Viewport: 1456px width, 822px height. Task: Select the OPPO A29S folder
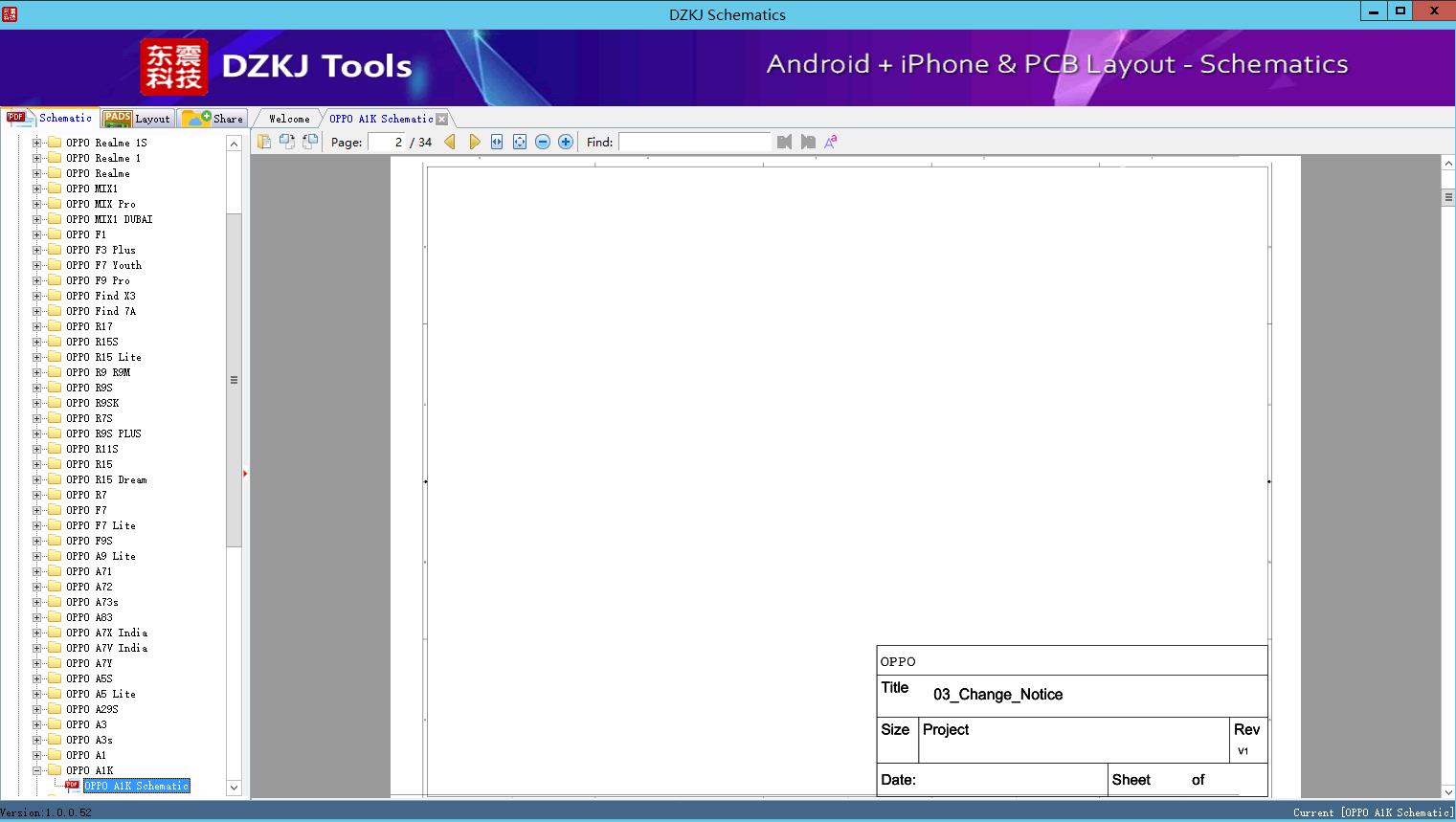click(92, 709)
